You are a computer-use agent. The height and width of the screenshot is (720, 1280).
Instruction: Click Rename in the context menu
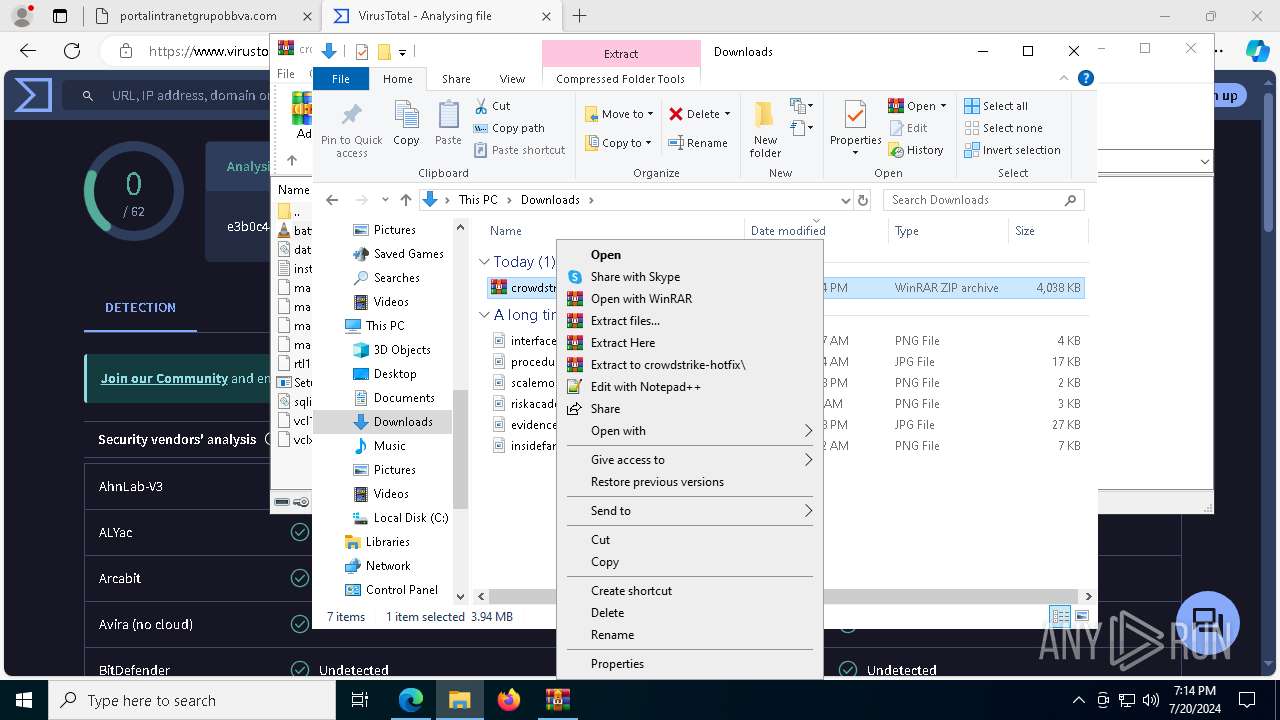(x=612, y=635)
